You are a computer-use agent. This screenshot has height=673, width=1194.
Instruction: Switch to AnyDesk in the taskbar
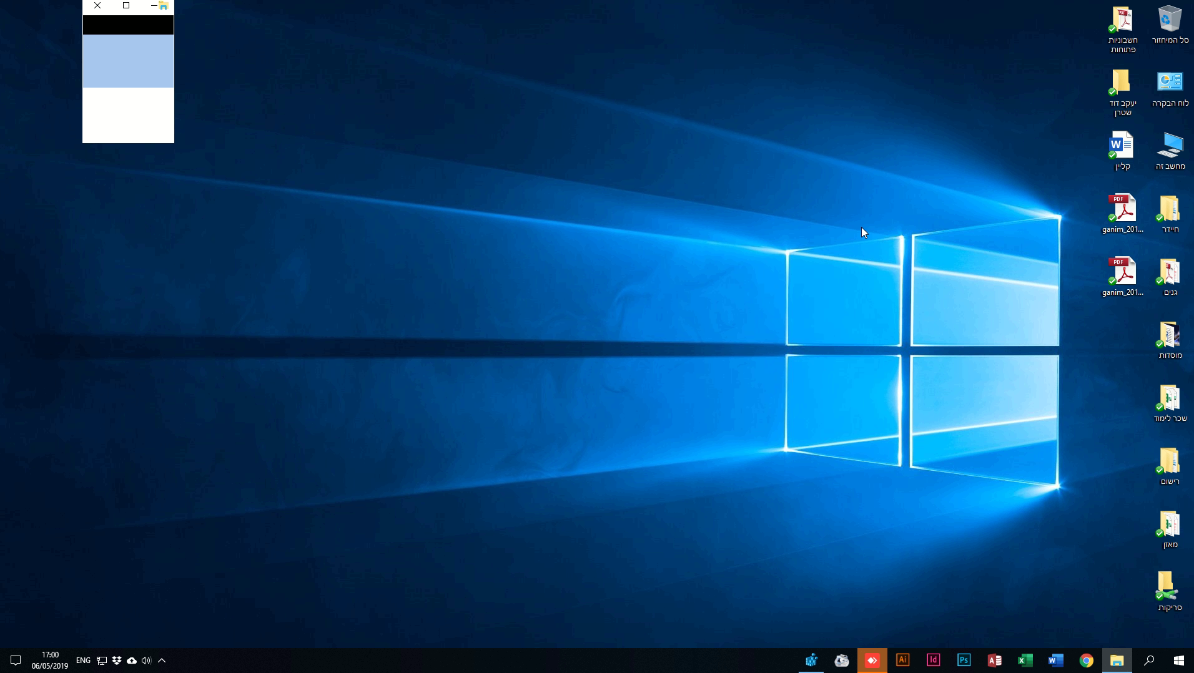click(x=872, y=660)
